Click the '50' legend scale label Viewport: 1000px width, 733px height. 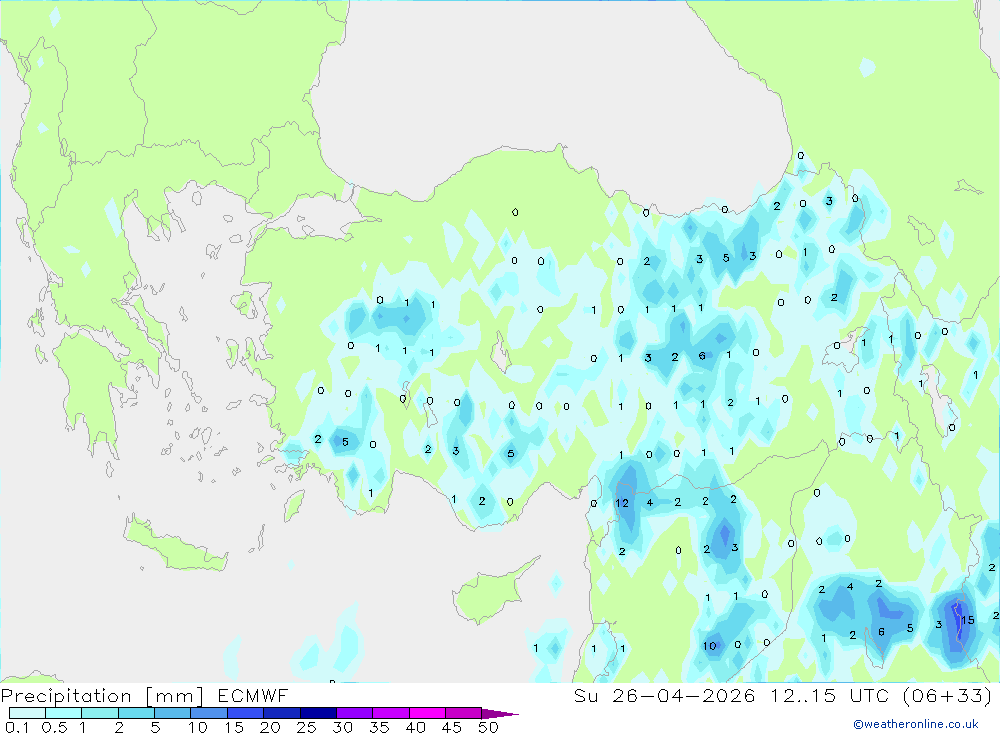[489, 727]
